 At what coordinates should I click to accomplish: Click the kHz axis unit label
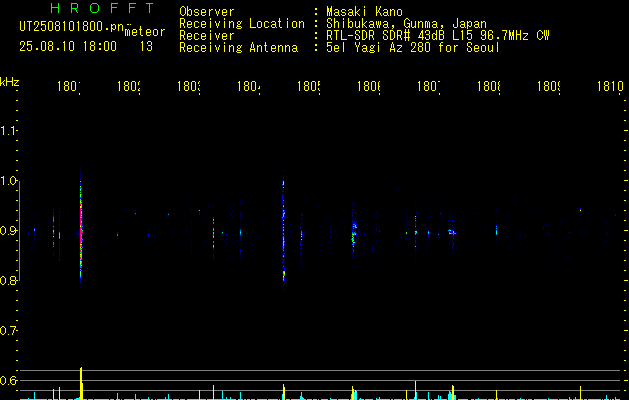tap(10, 82)
